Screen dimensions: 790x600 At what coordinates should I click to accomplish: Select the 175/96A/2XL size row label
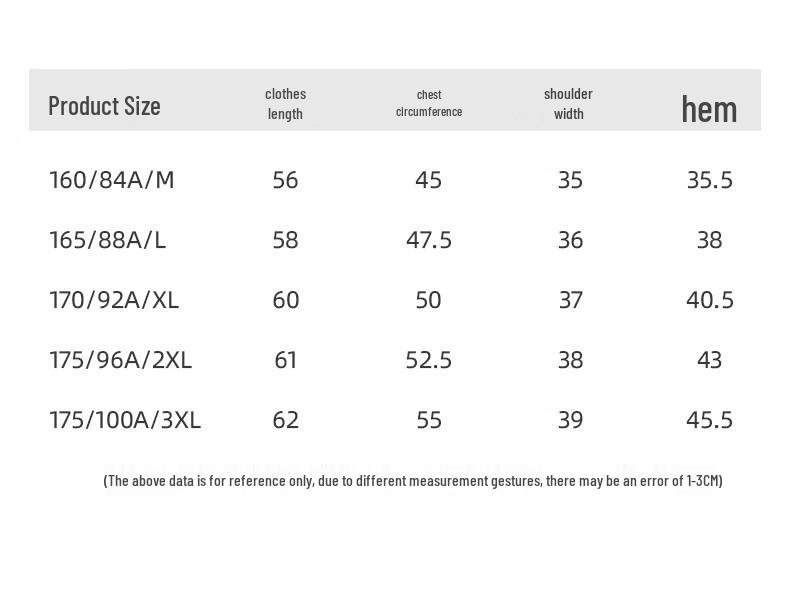coord(120,360)
